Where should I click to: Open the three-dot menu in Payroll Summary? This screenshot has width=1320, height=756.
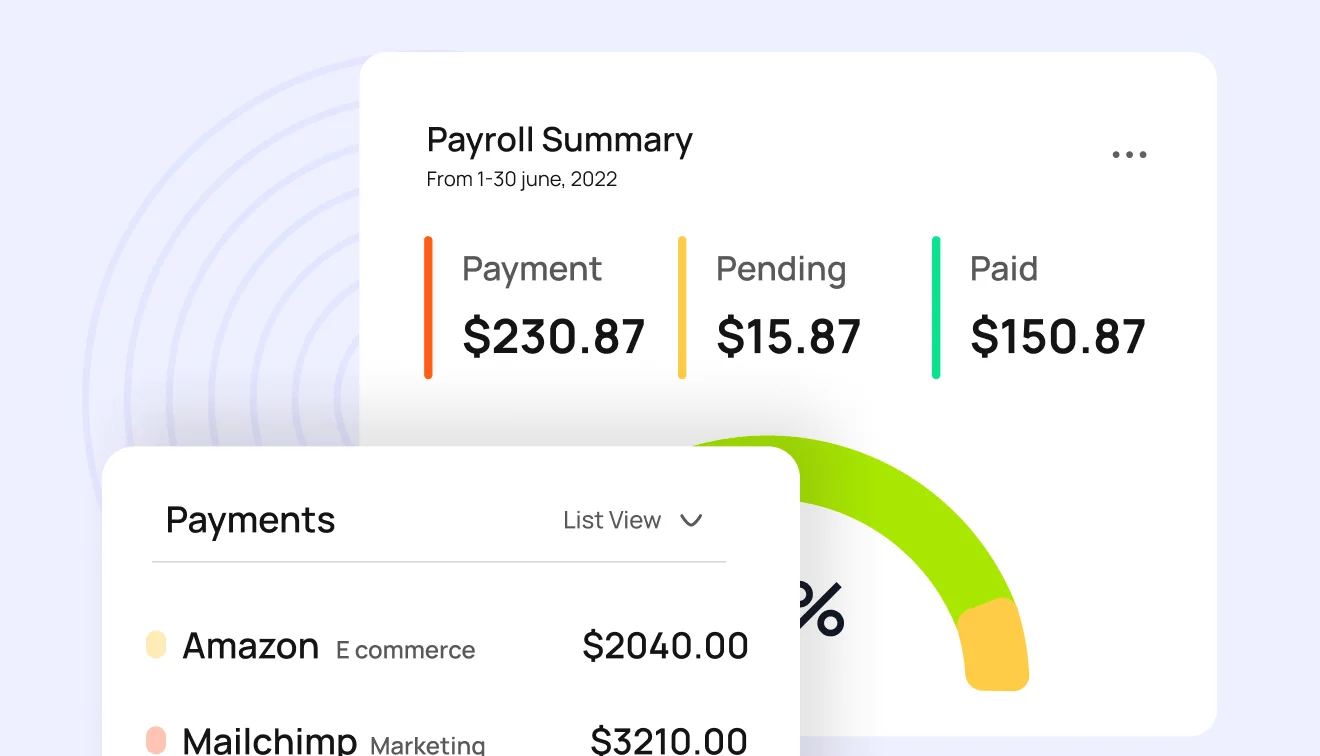(1129, 155)
